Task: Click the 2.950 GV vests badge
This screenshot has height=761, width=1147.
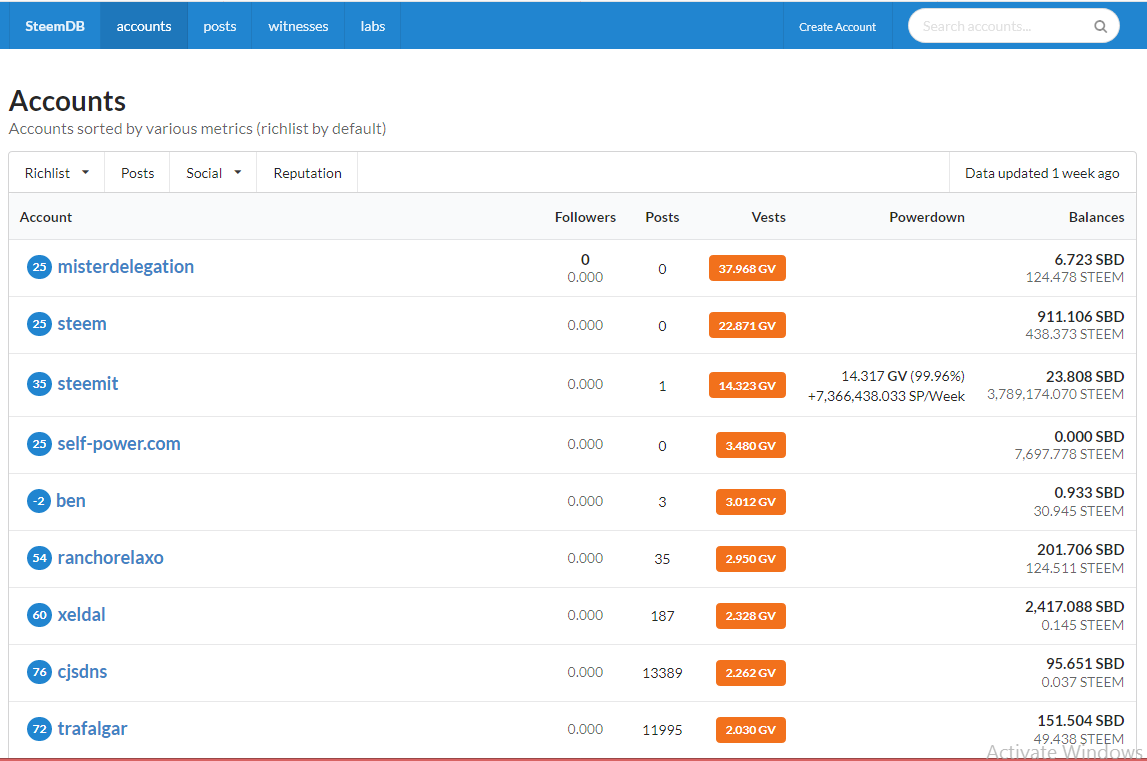Action: [x=751, y=559]
